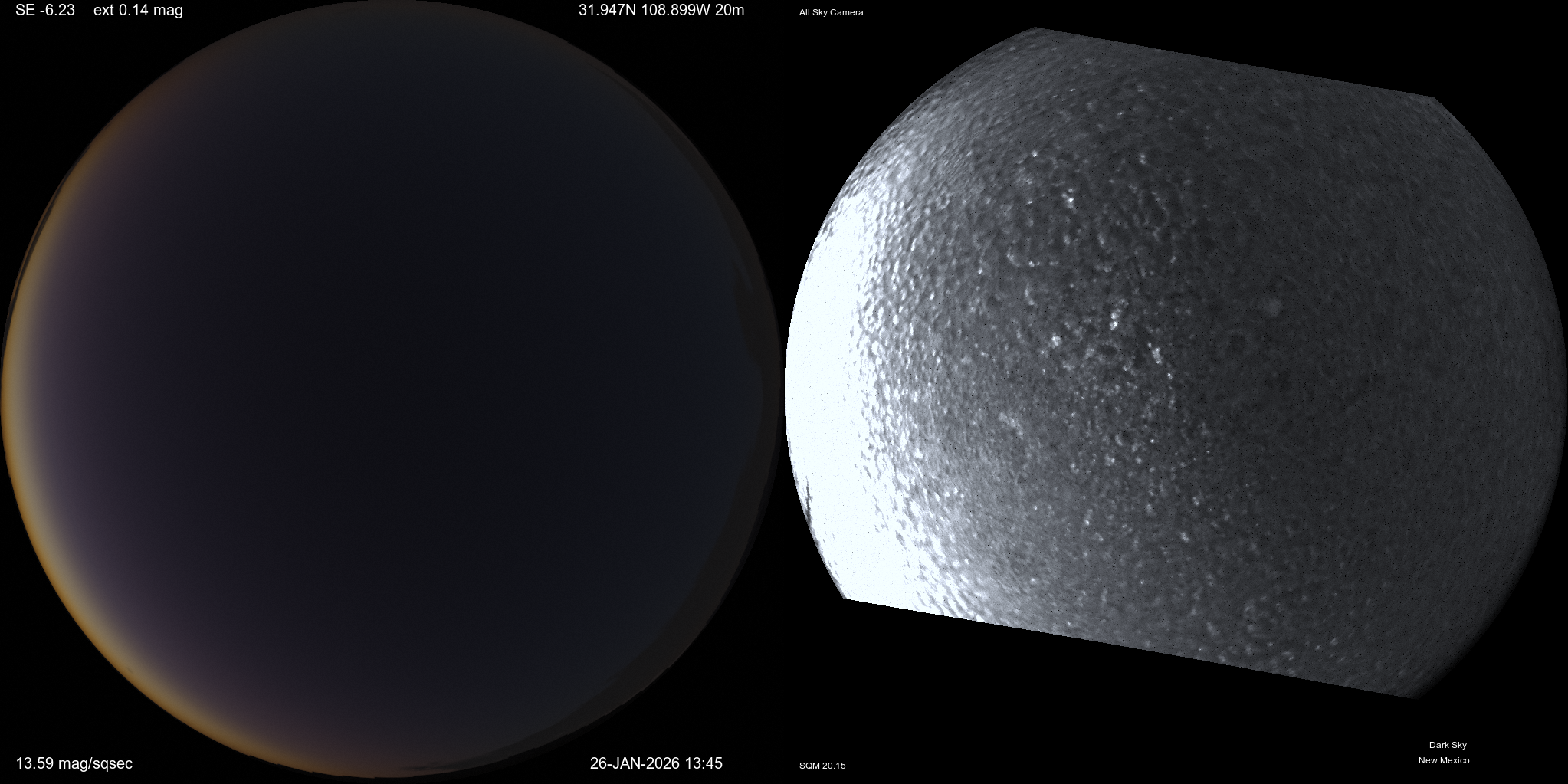Click the 108.899W longitude value
The image size is (1568, 784).
(x=682, y=11)
